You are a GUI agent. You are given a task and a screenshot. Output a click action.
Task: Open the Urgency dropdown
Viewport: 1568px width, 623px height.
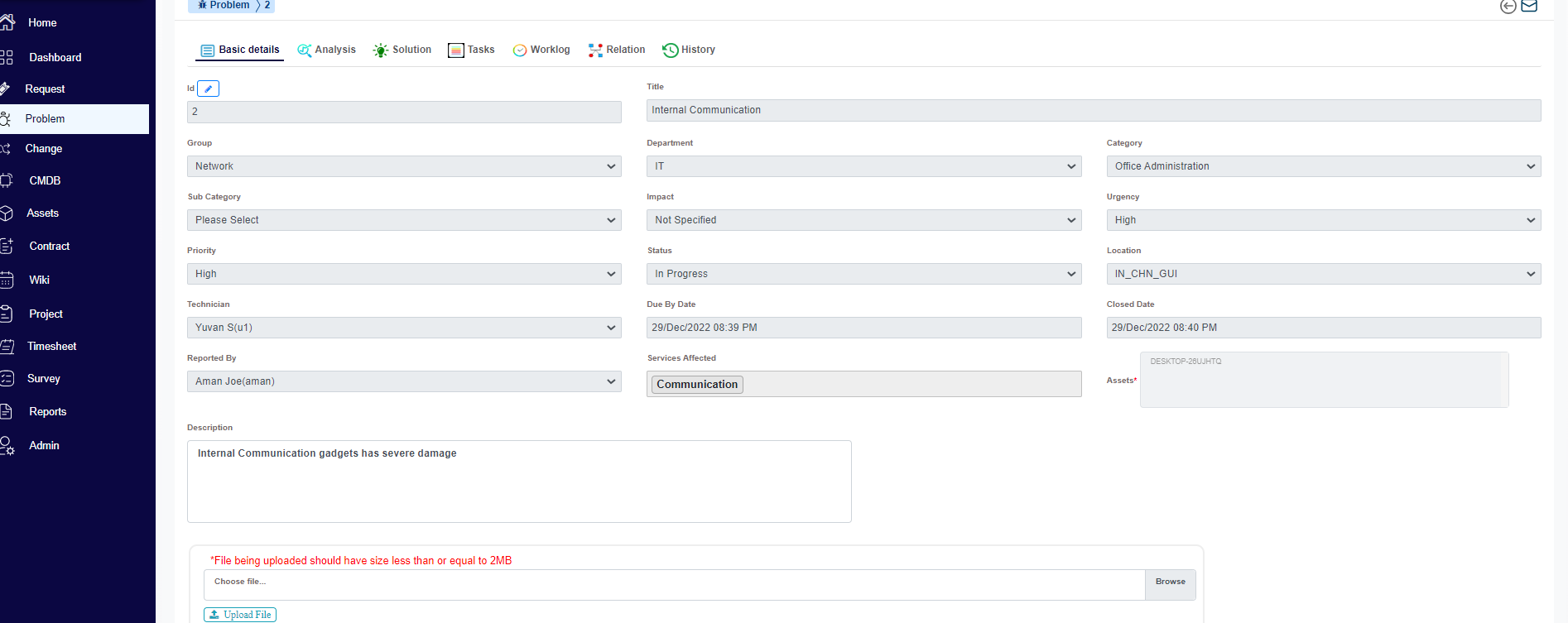point(1324,220)
